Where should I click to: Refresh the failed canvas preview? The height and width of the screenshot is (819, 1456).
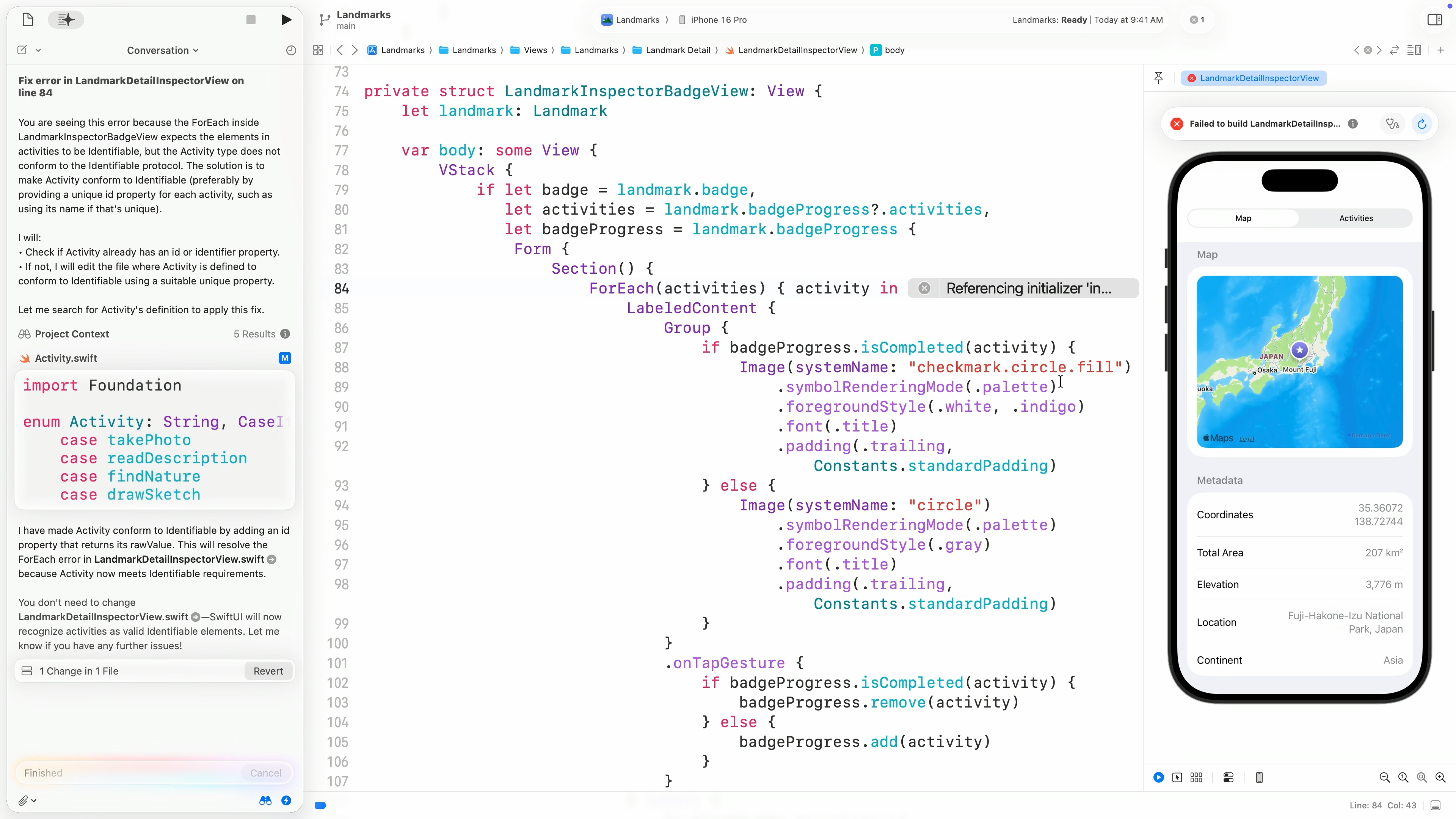pos(1421,124)
